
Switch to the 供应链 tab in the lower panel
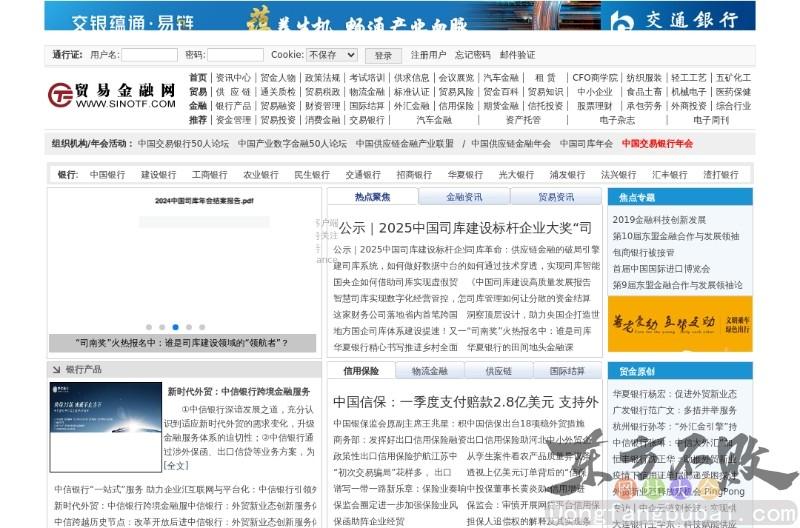pos(499,371)
